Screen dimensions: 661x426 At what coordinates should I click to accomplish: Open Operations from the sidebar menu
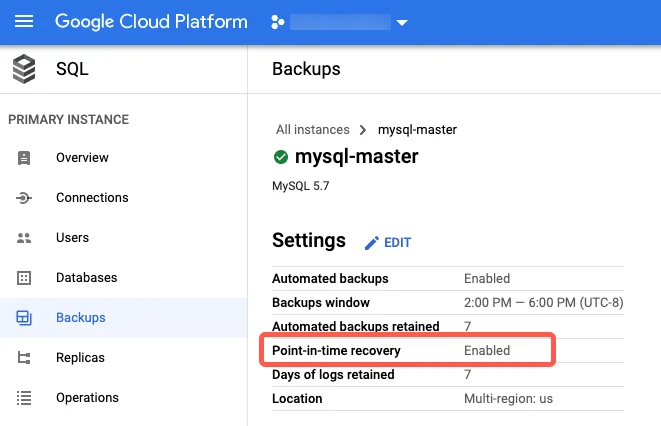[87, 398]
